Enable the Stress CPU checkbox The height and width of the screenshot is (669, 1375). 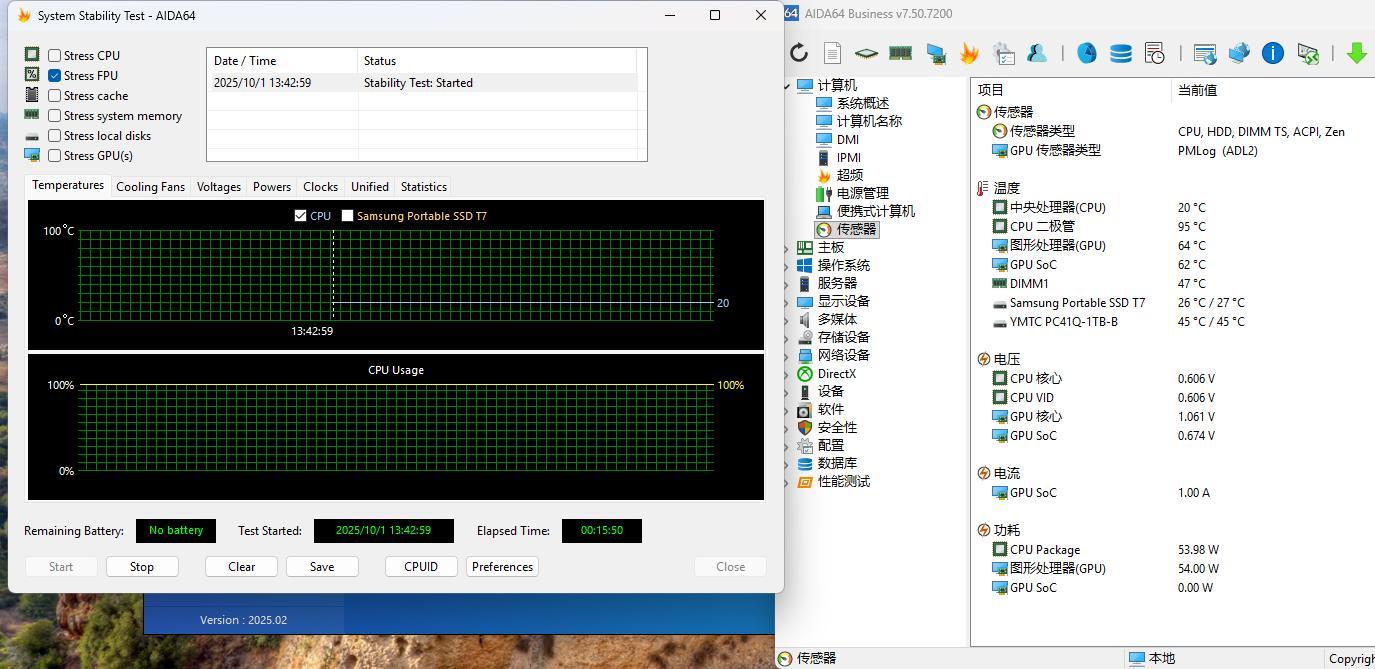55,56
